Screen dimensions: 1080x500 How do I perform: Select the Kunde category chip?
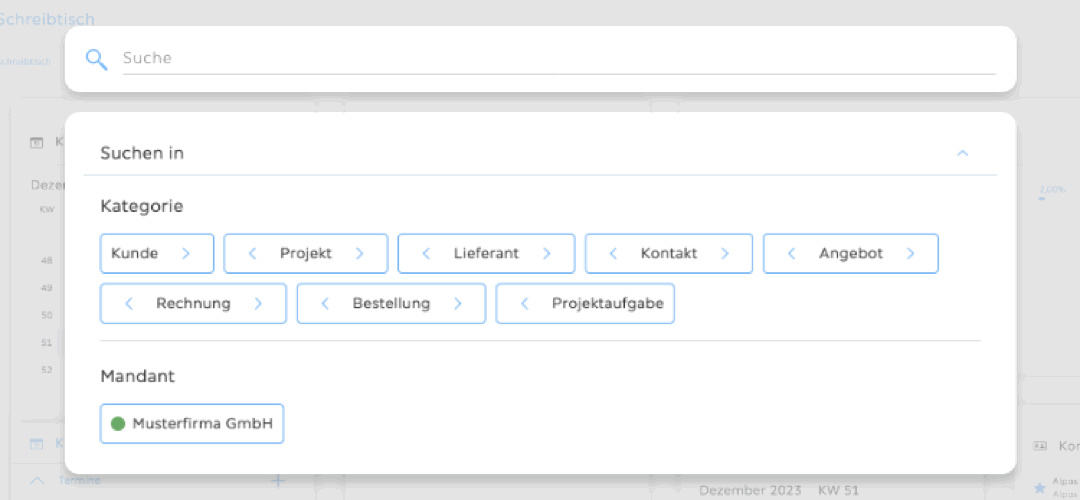click(135, 254)
